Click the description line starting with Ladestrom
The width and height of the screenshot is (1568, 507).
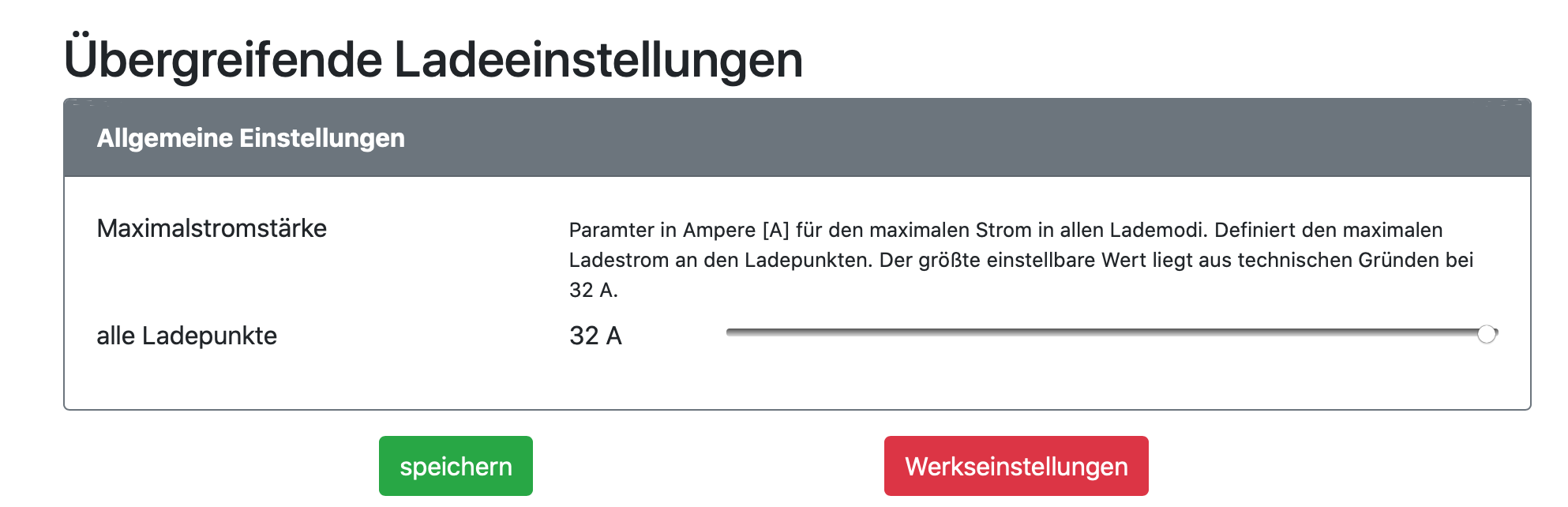pos(1021,260)
